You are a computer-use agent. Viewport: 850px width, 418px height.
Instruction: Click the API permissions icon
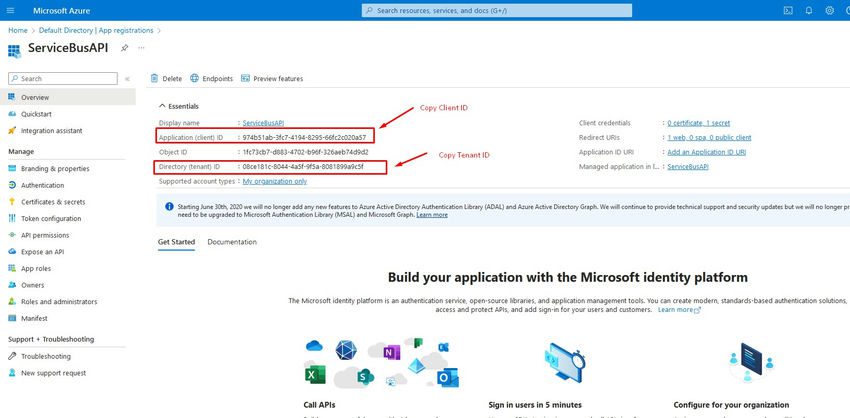[x=12, y=235]
